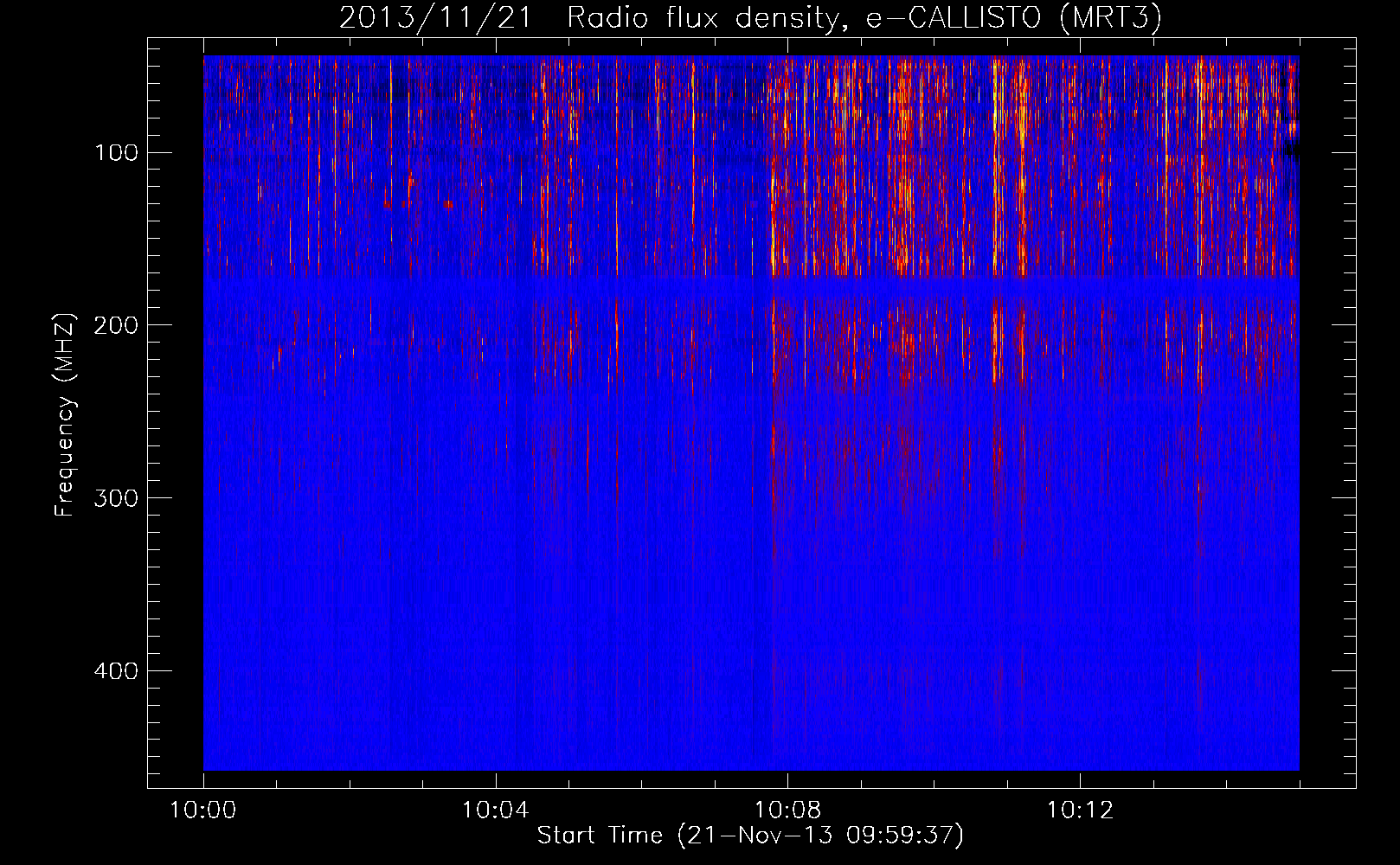1400x865 pixels.
Task: Click the 10:12 time tick label
Action: (1080, 811)
